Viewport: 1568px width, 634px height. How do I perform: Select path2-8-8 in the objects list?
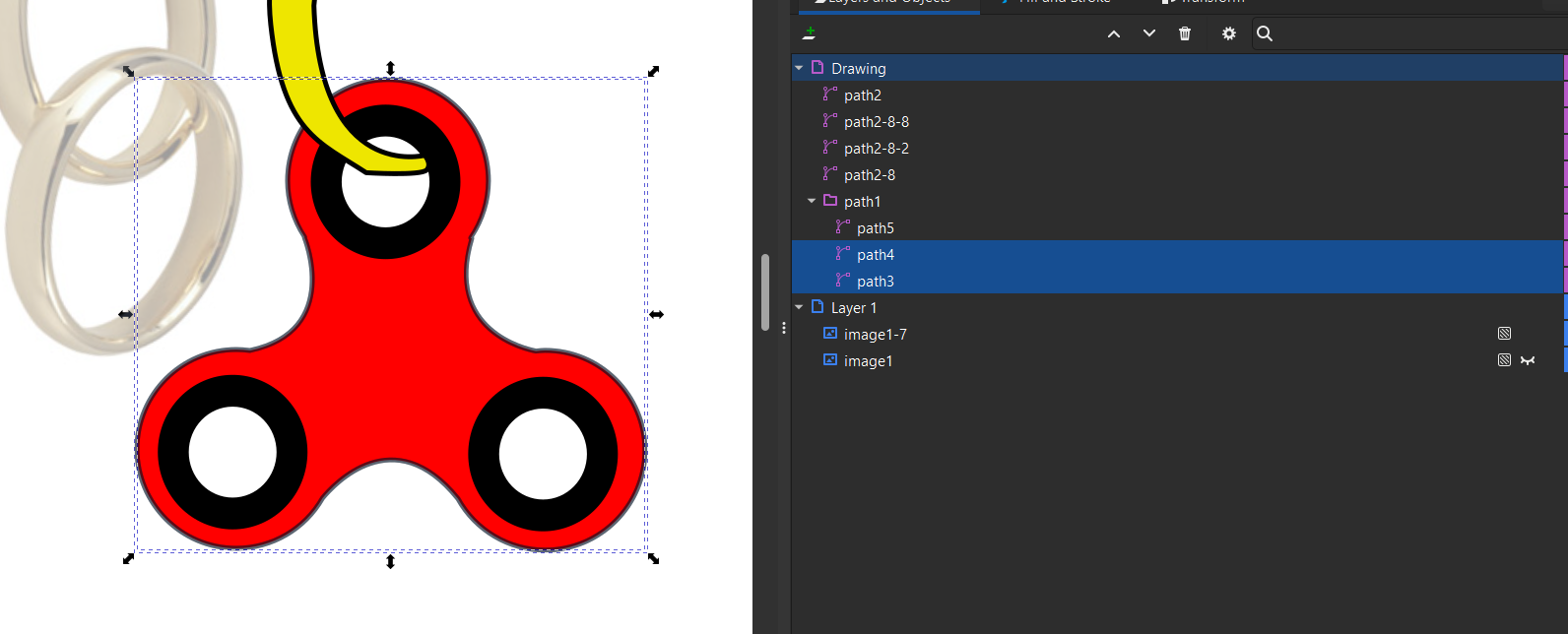pos(876,121)
